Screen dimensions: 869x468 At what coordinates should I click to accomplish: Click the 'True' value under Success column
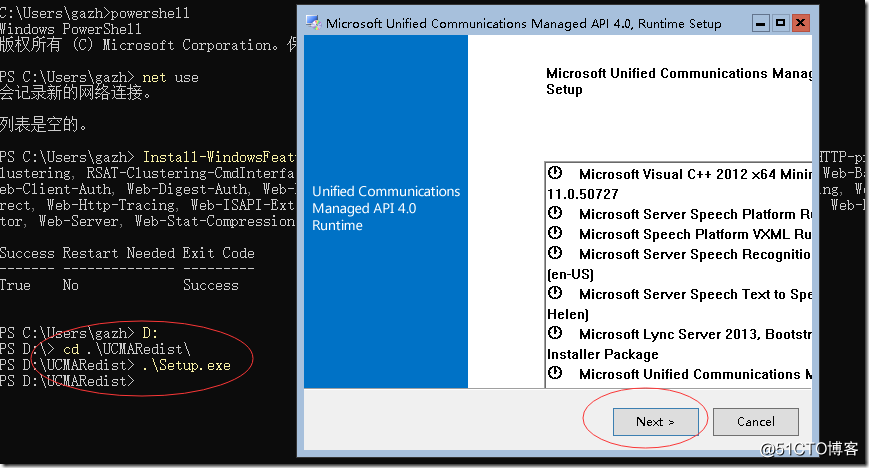click(x=15, y=286)
